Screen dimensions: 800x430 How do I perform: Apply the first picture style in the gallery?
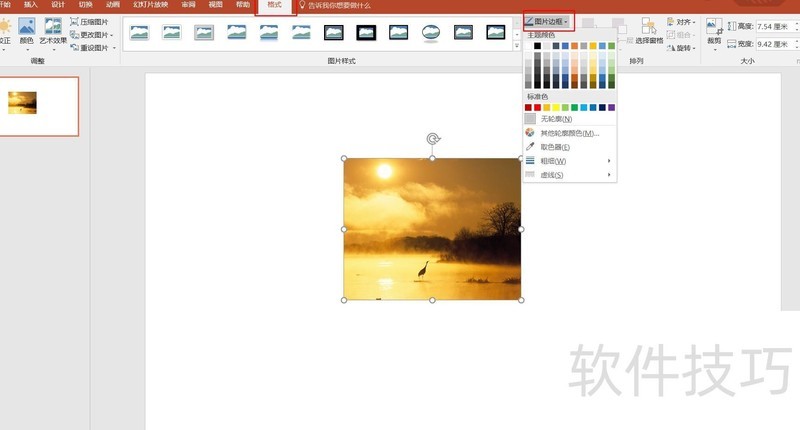pos(139,33)
